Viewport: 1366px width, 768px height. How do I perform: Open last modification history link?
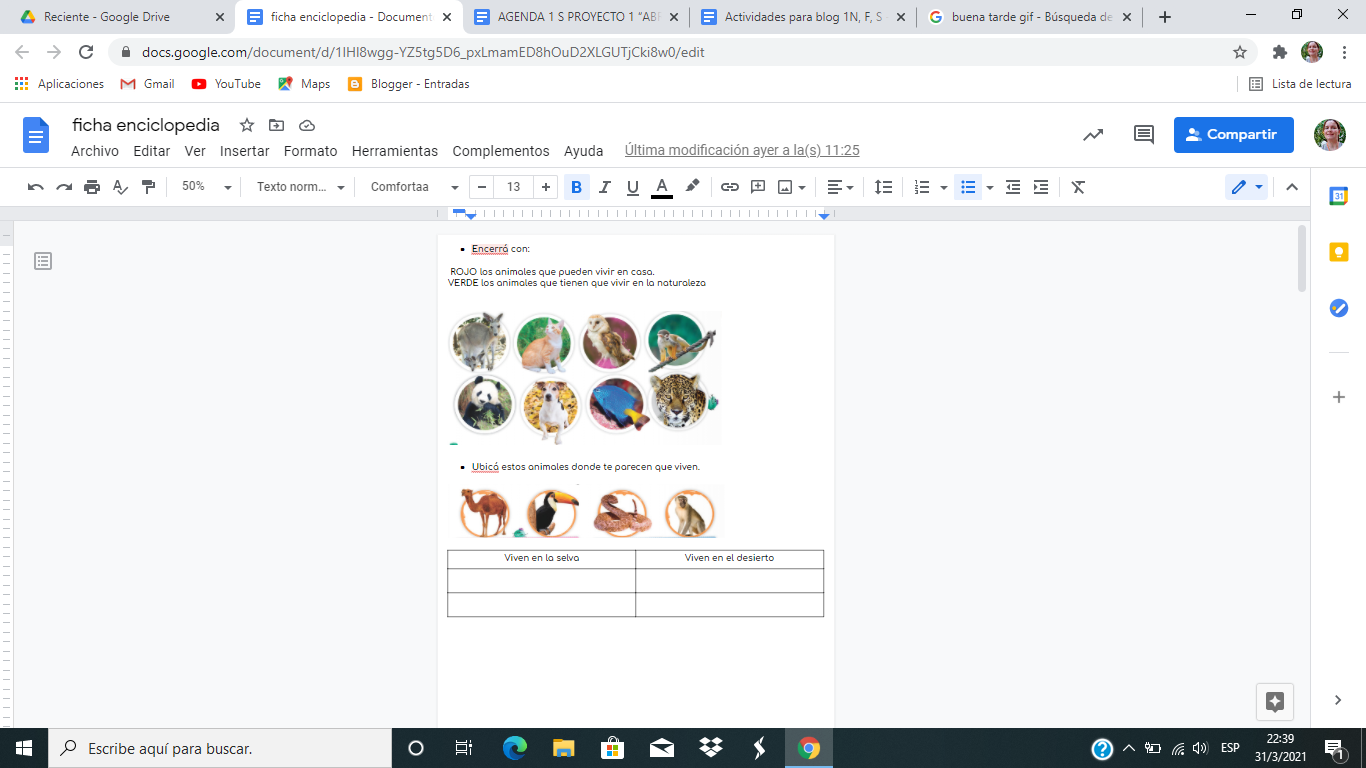click(x=742, y=151)
